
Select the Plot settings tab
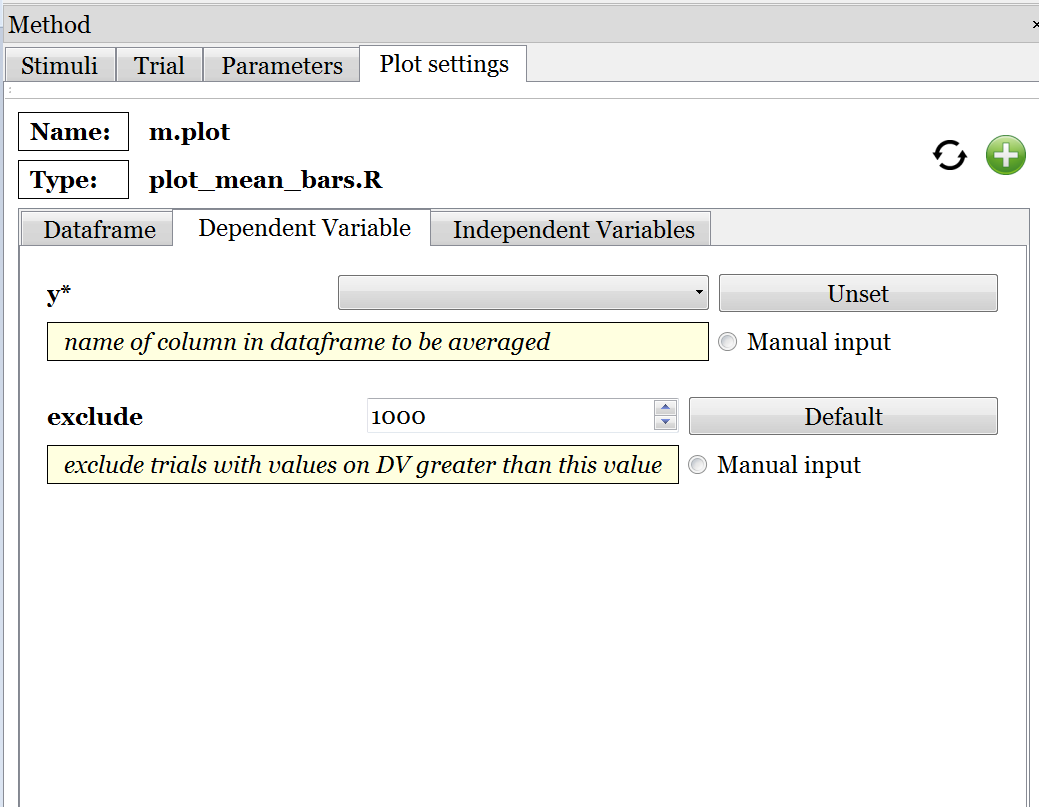[444, 65]
